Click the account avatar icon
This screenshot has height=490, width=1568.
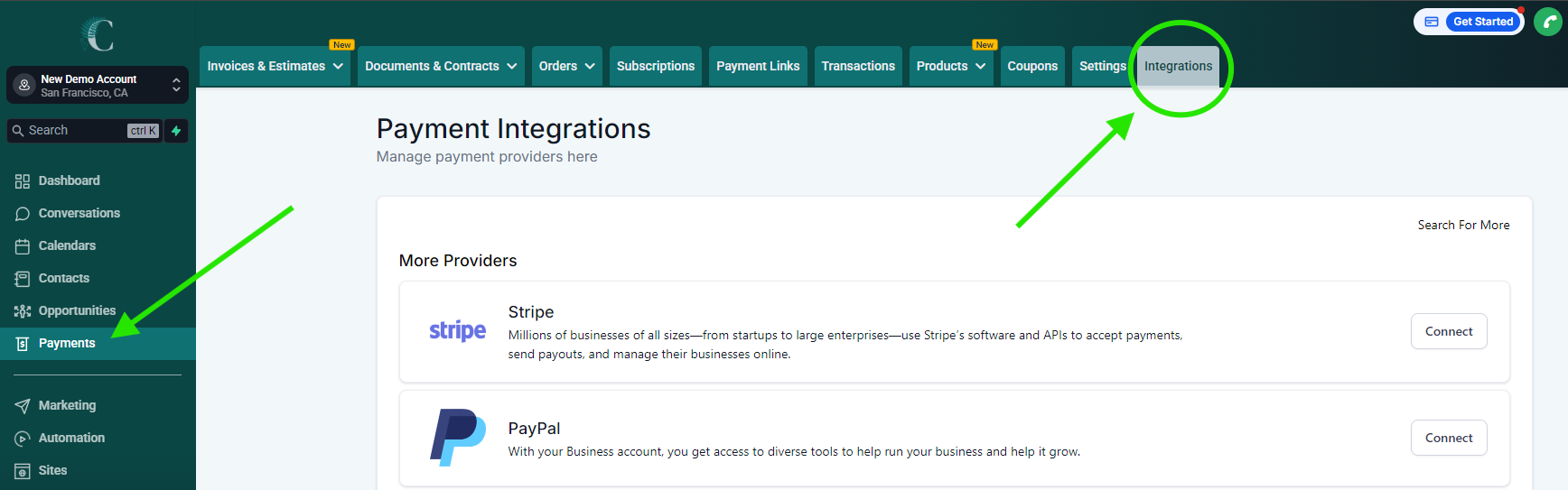pos(24,85)
